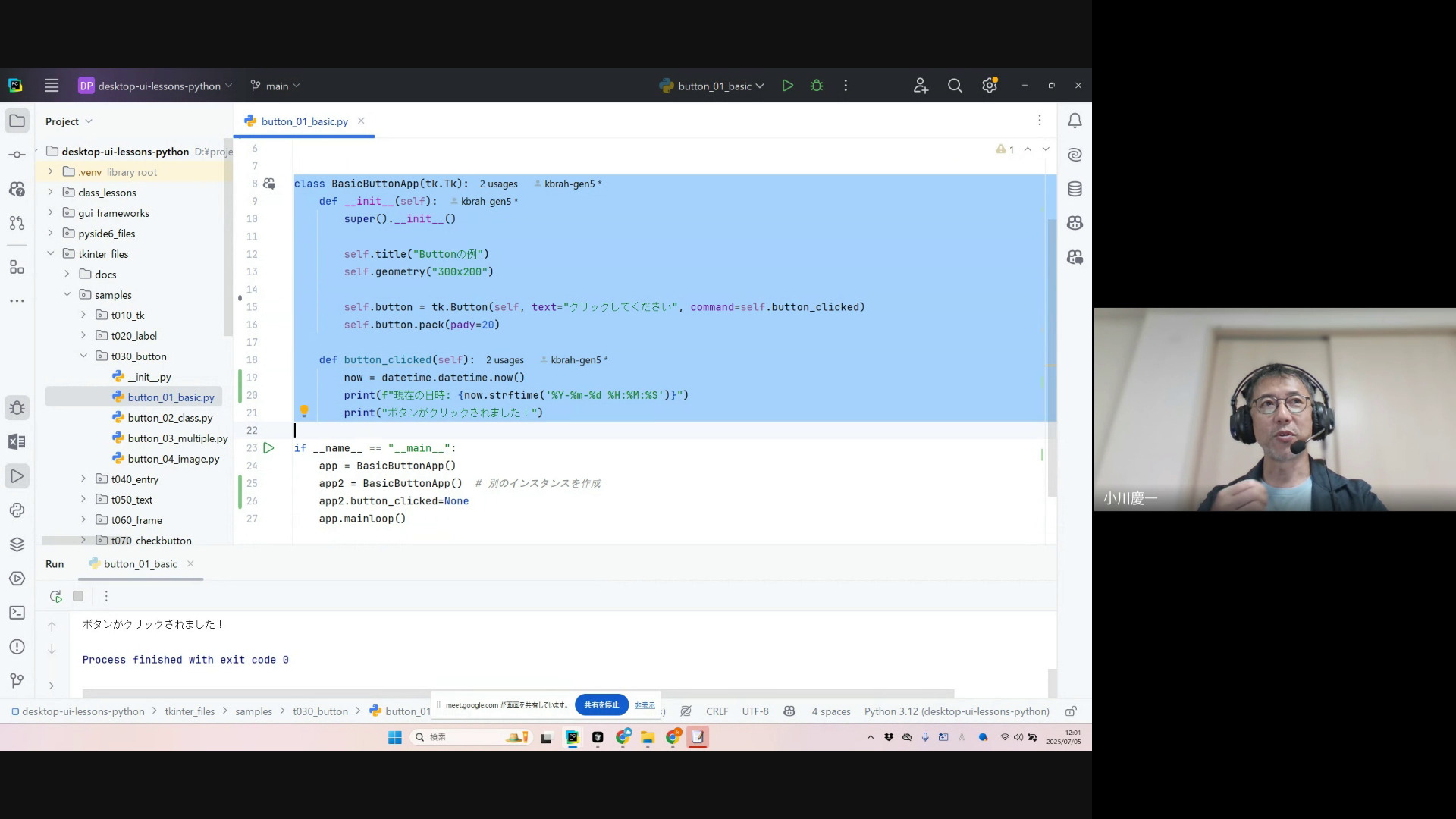1456x819 pixels.
Task: Open button_02_class.py in project tree
Action: (170, 418)
